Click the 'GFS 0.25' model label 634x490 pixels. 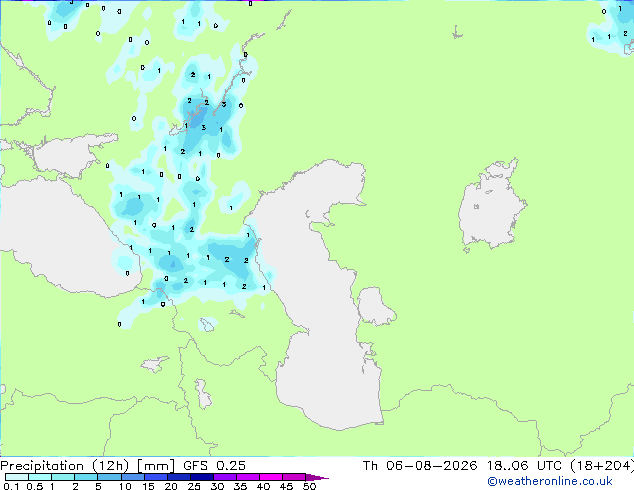(x=214, y=466)
